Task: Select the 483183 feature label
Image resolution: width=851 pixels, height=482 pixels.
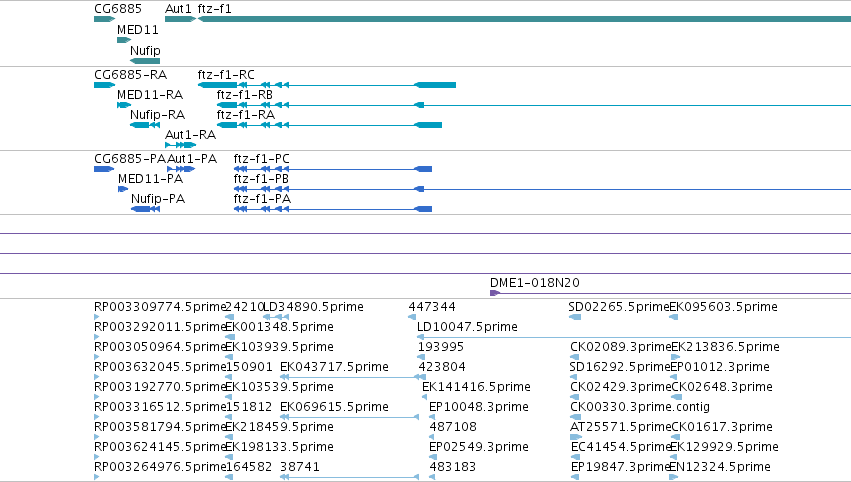Action: pos(452,467)
